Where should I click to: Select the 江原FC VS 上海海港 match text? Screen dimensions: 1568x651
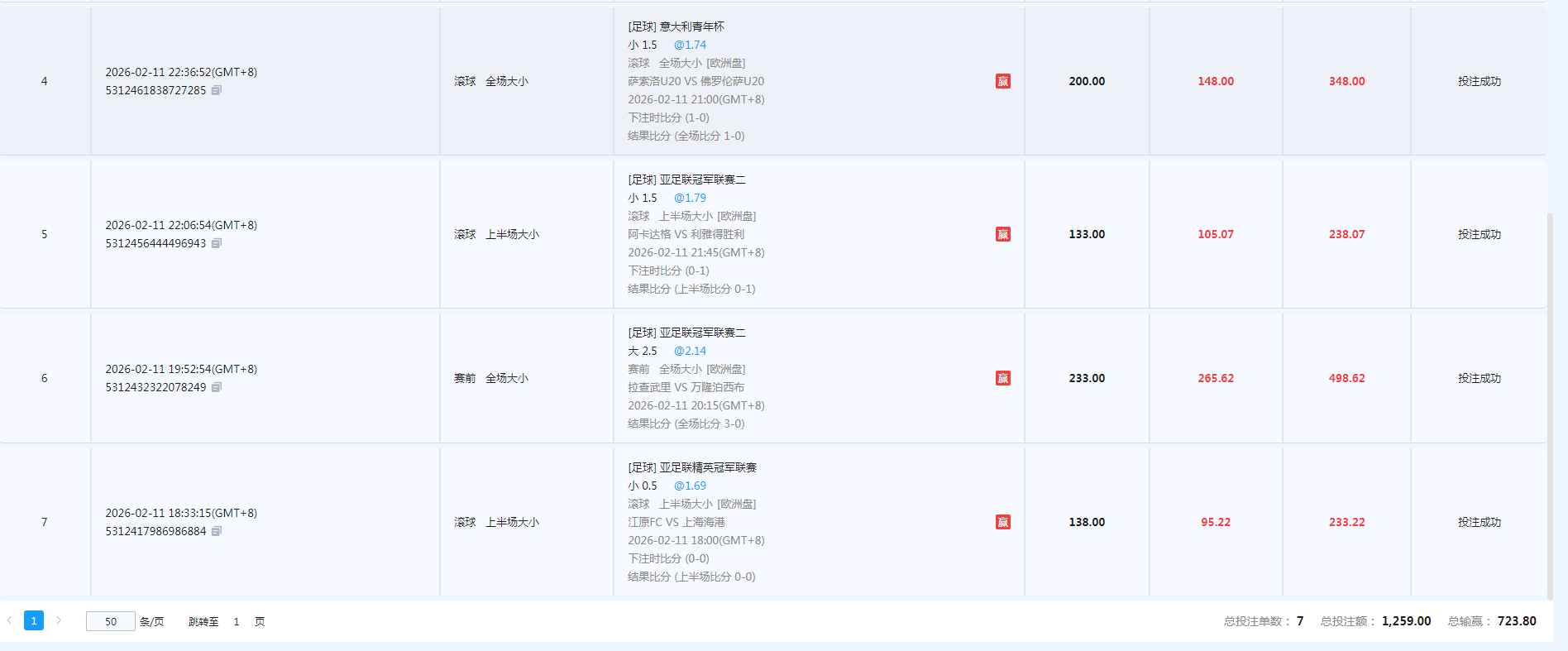tap(676, 522)
